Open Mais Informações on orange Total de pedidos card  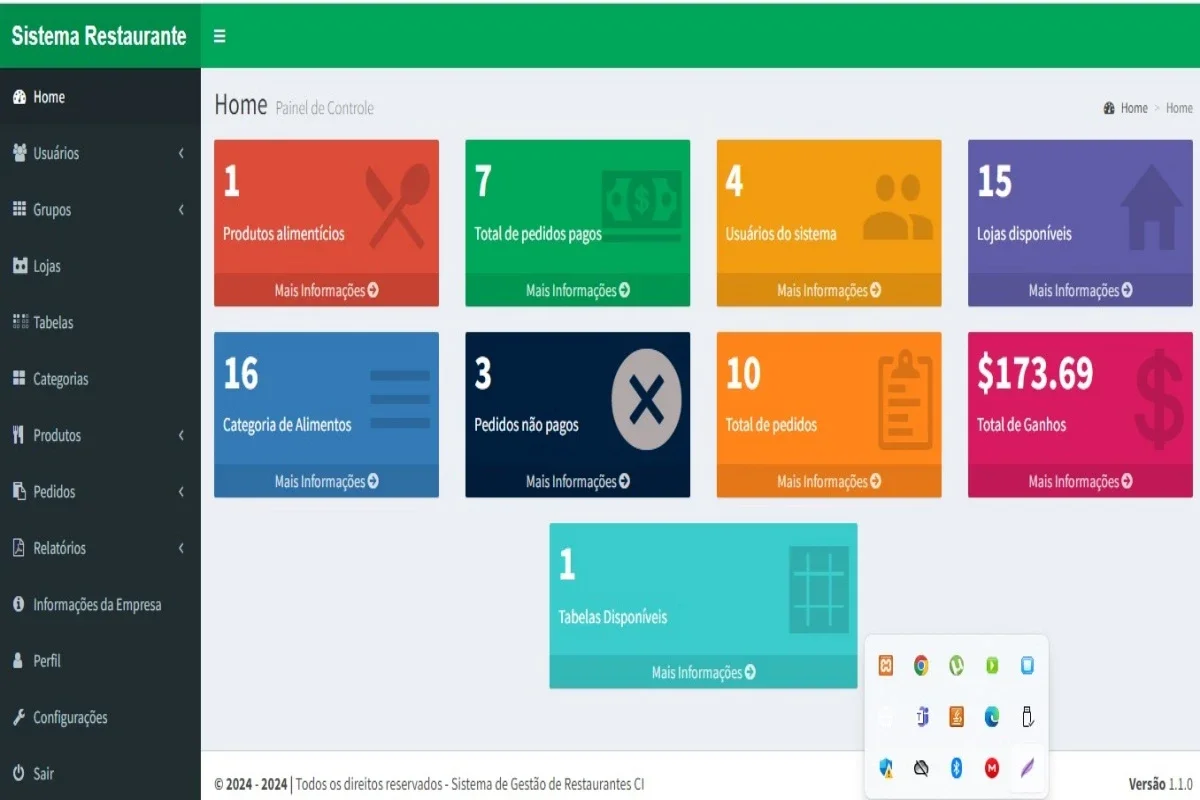pyautogui.click(x=829, y=481)
